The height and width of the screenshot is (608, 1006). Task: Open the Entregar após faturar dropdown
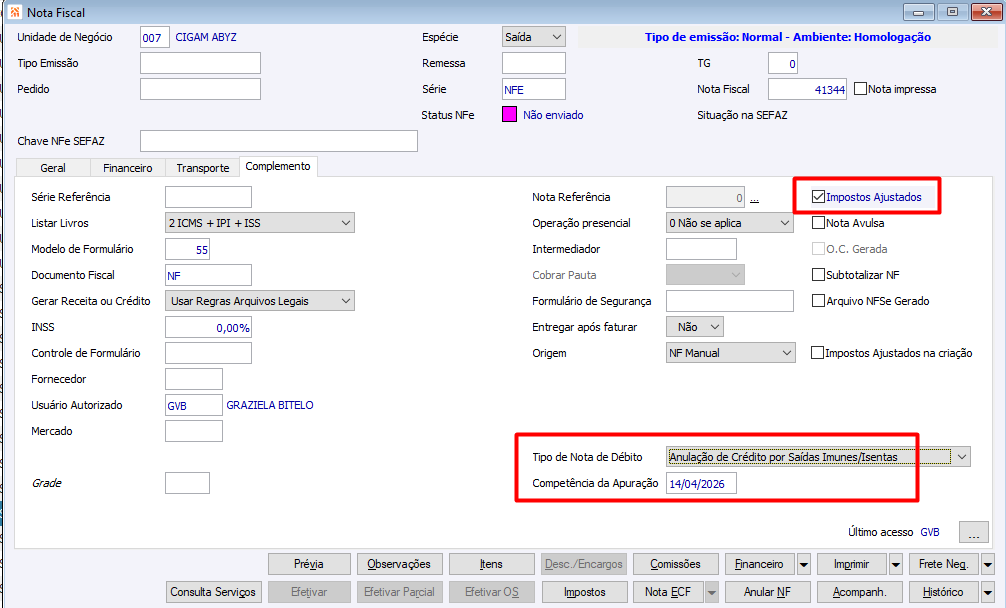pos(695,327)
